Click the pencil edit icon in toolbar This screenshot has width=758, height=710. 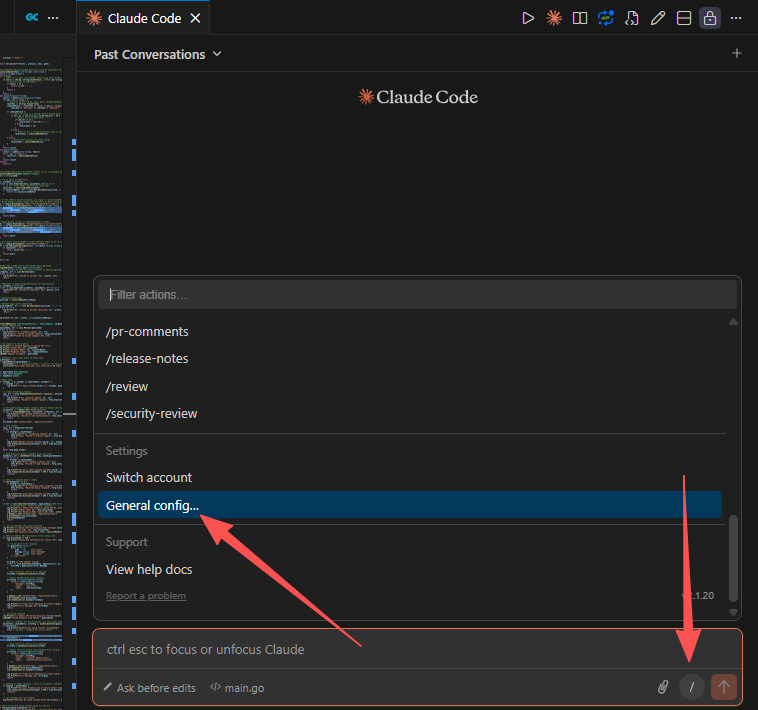657,18
